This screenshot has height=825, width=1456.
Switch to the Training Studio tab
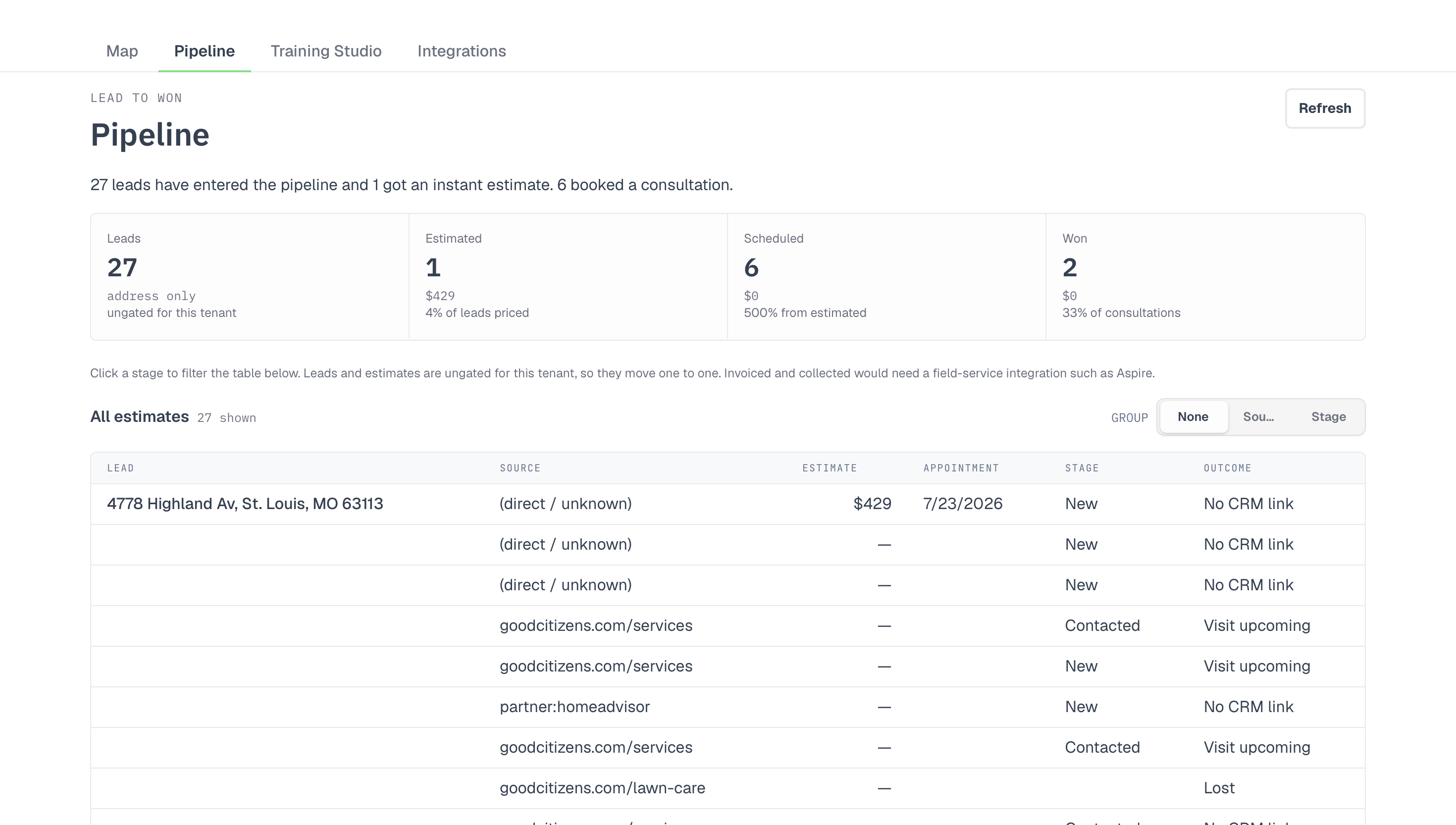[x=326, y=51]
